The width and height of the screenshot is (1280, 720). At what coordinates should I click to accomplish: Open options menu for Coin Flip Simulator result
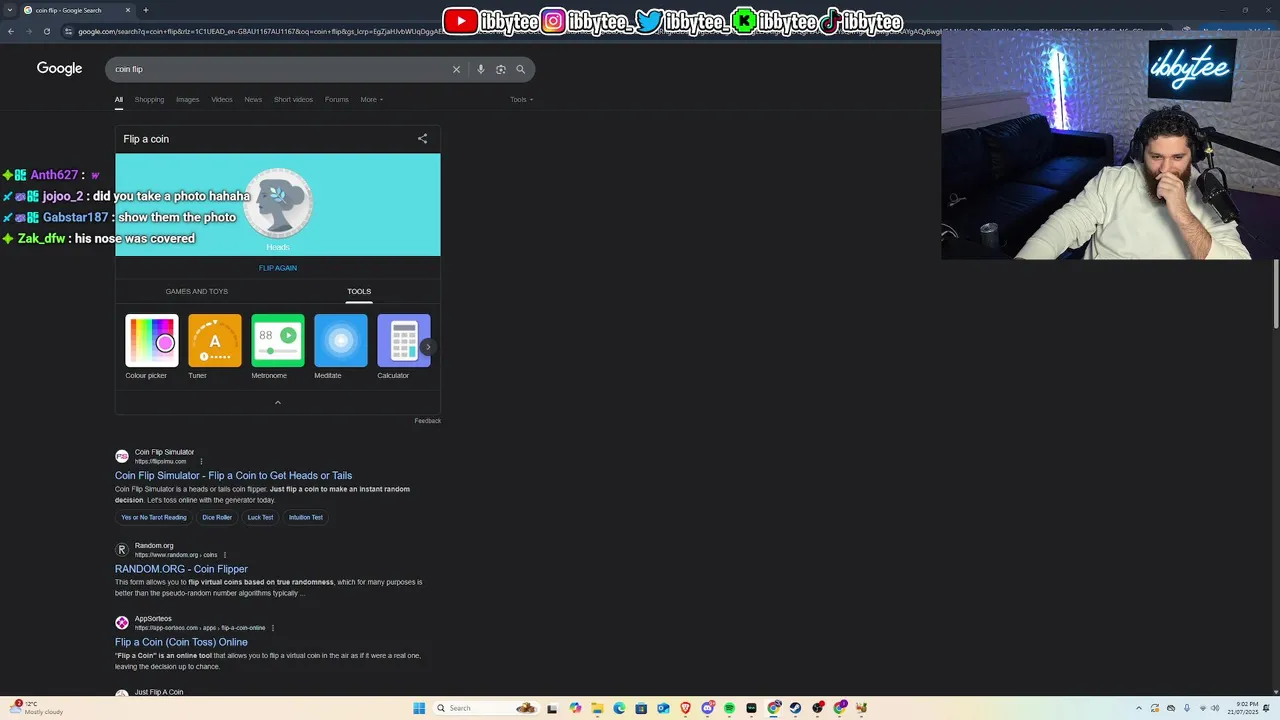[201, 462]
